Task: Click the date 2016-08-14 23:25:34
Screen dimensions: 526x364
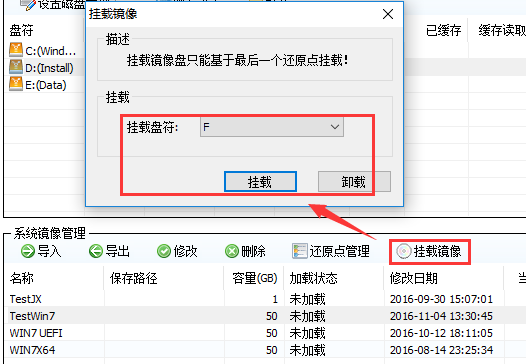Action: [x=441, y=350]
